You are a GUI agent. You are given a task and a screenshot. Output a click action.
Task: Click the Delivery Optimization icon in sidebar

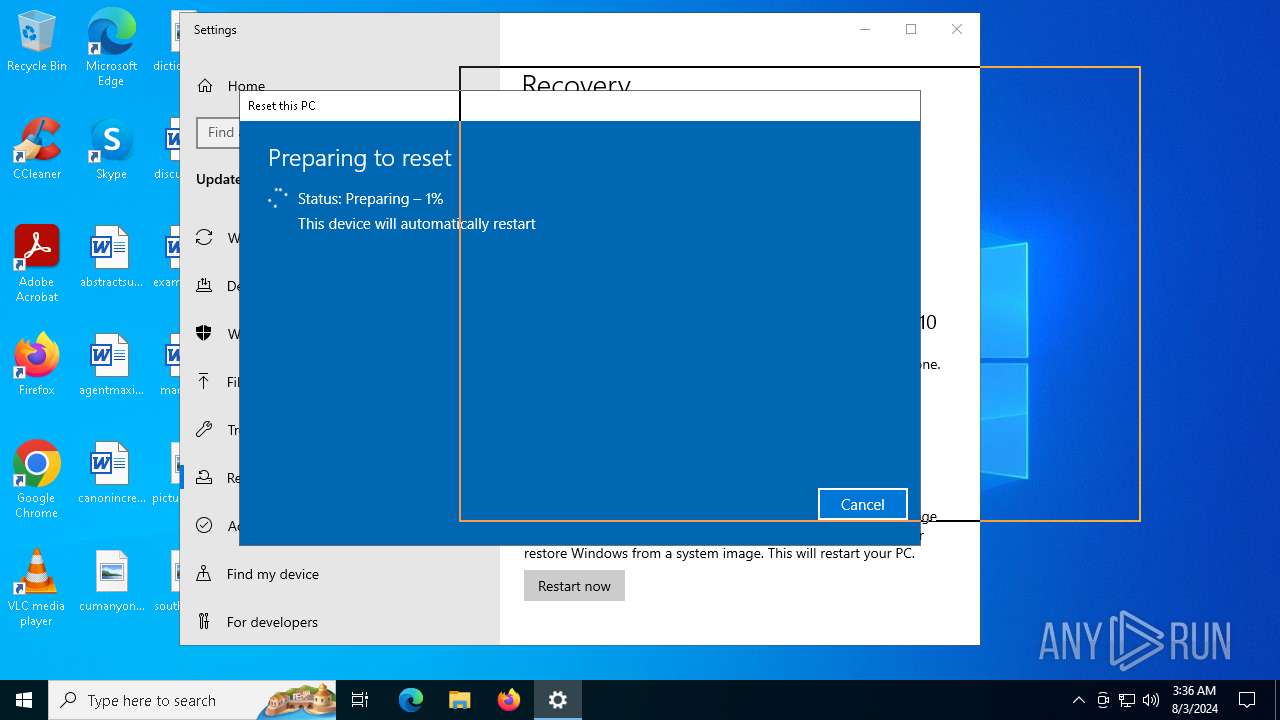point(204,286)
